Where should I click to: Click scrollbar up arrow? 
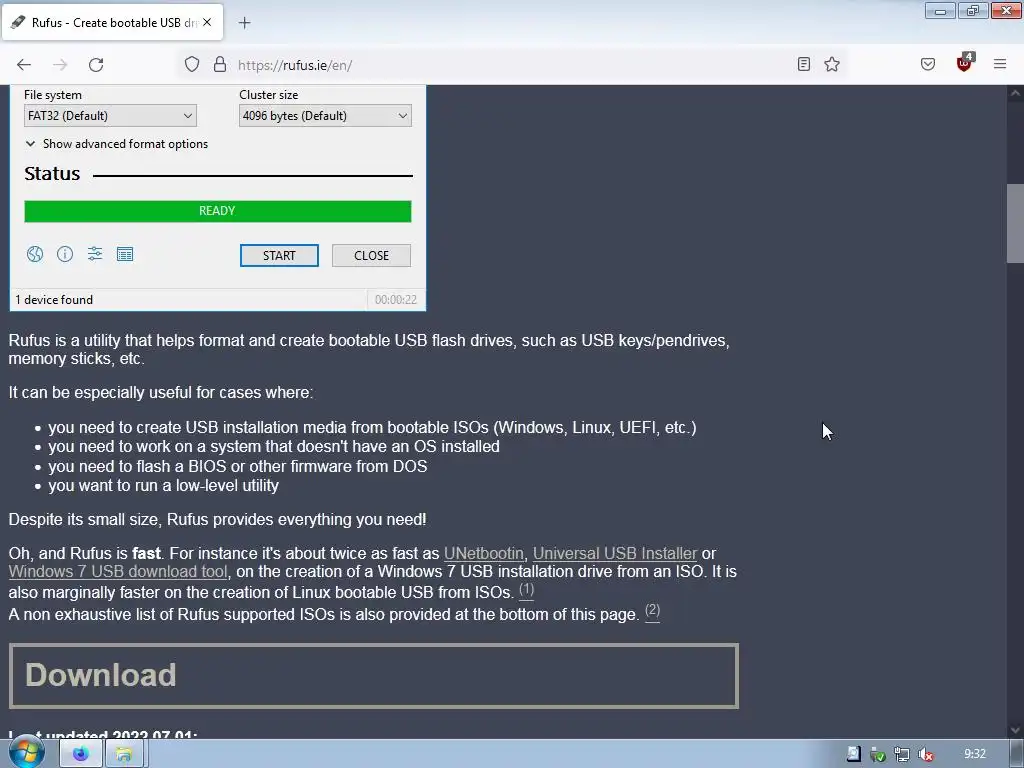pos(1015,93)
